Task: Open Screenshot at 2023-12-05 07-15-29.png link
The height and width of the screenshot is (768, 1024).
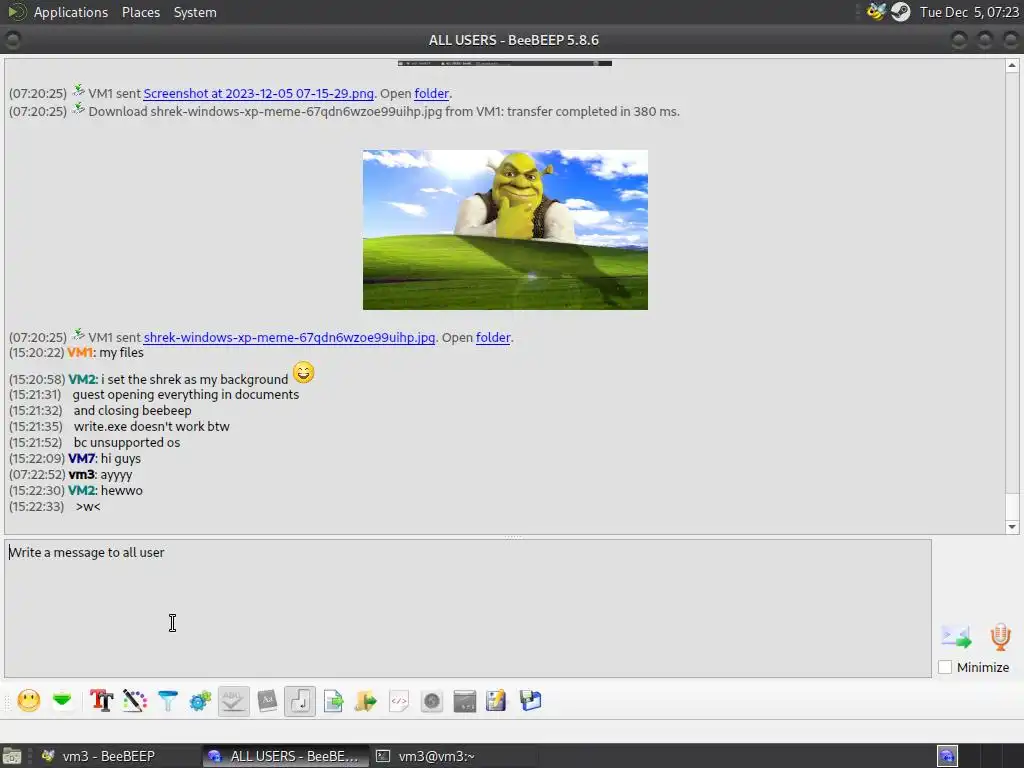Action: (259, 93)
